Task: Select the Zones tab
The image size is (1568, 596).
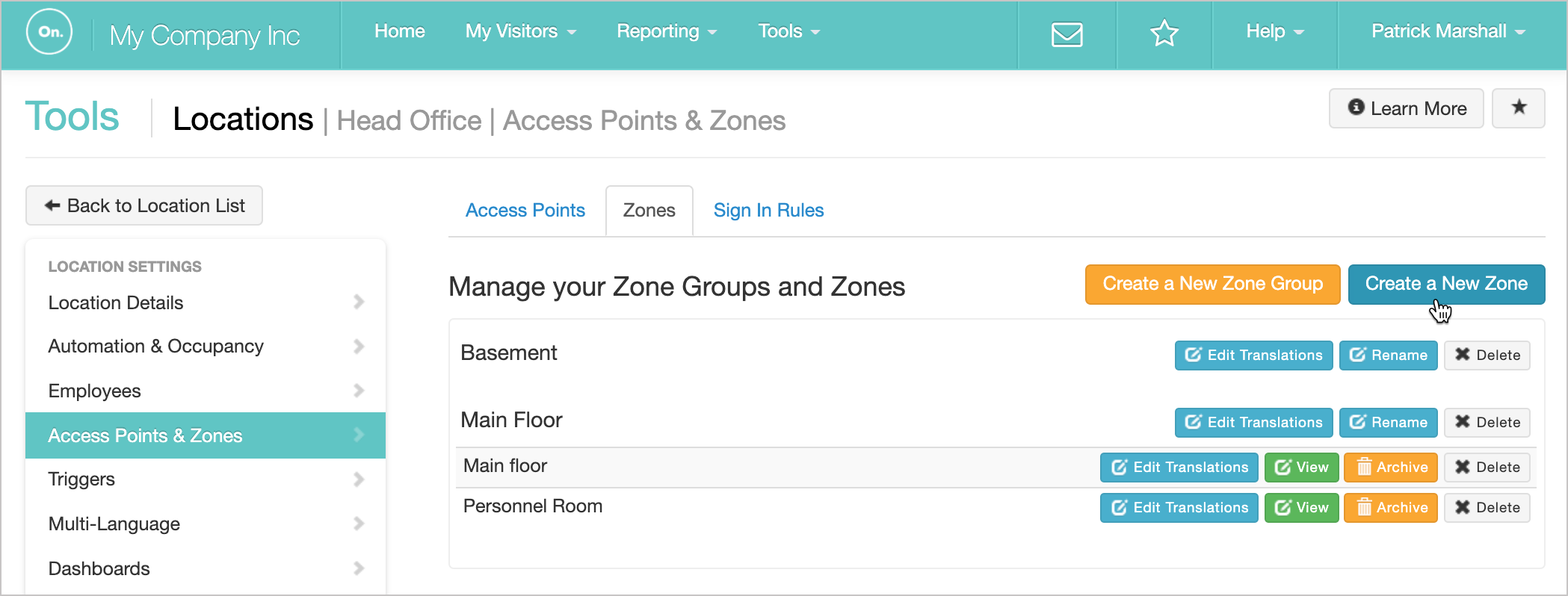Action: click(649, 211)
